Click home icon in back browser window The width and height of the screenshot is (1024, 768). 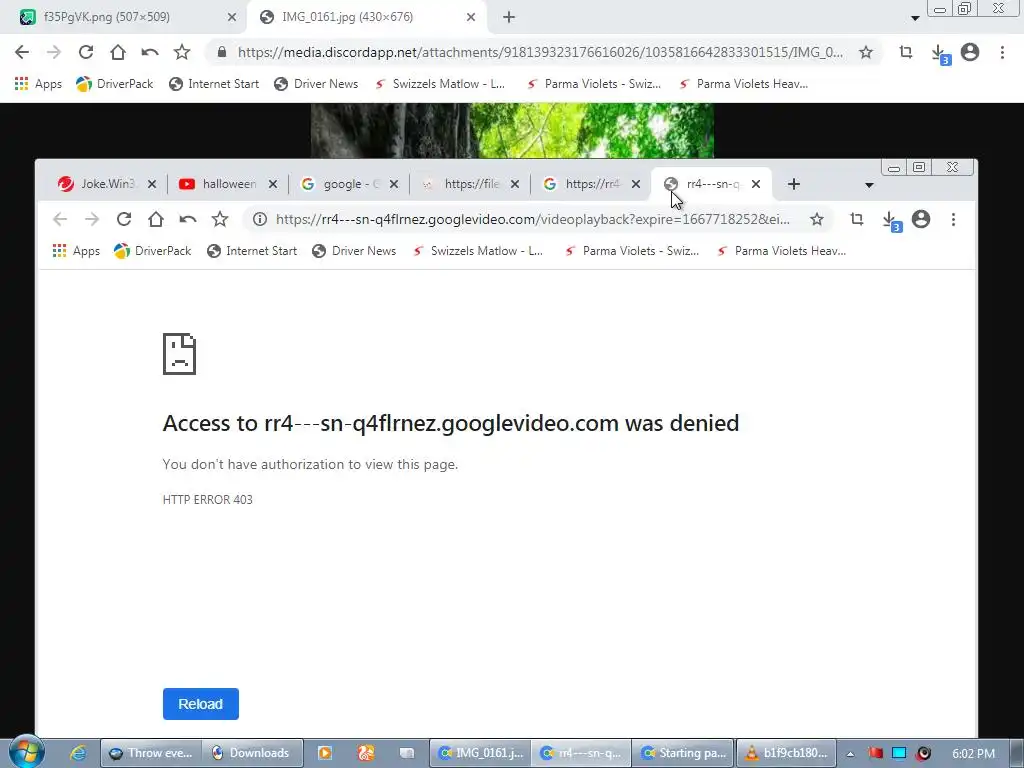[118, 52]
